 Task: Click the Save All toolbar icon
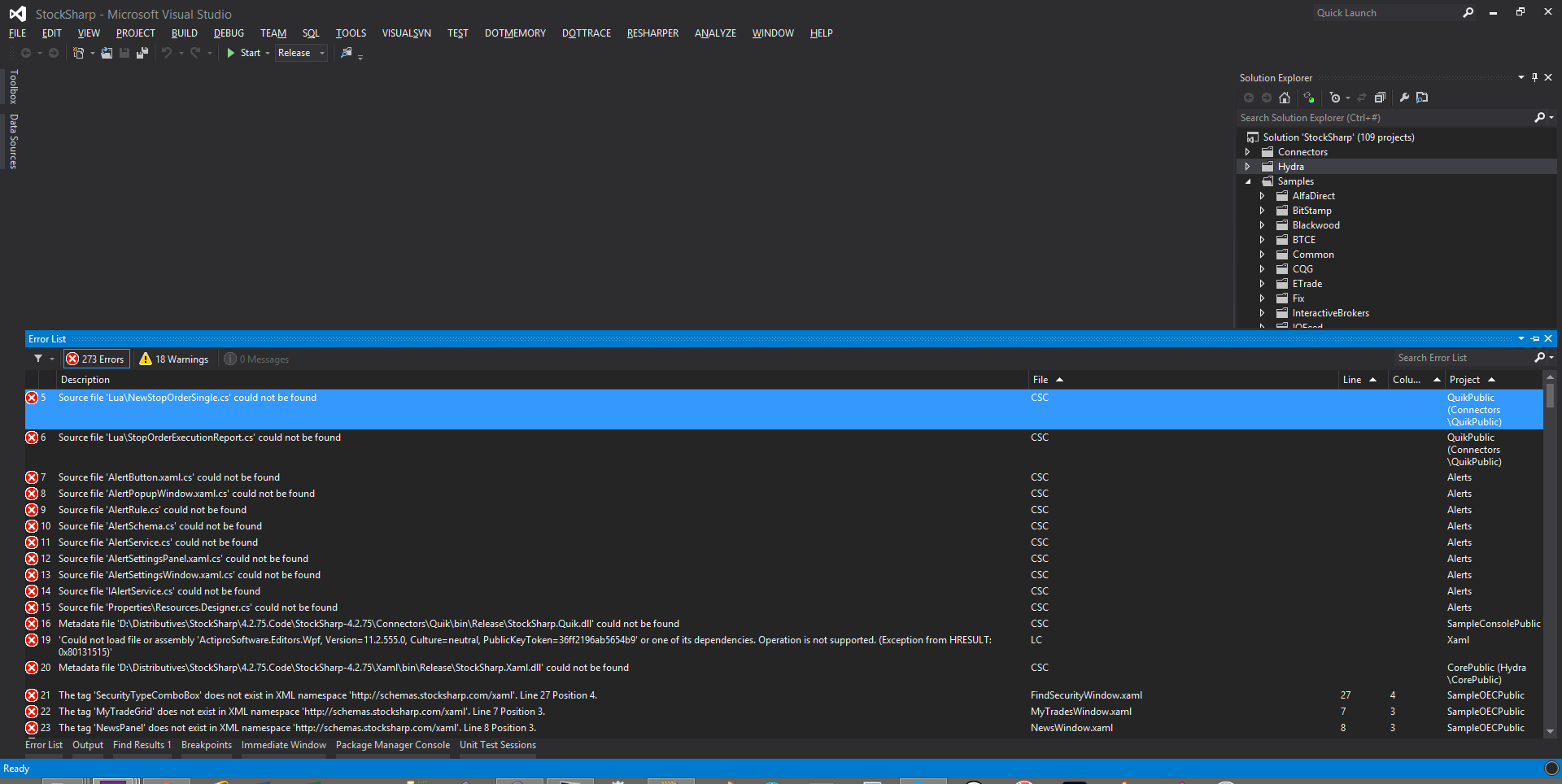pyautogui.click(x=142, y=53)
